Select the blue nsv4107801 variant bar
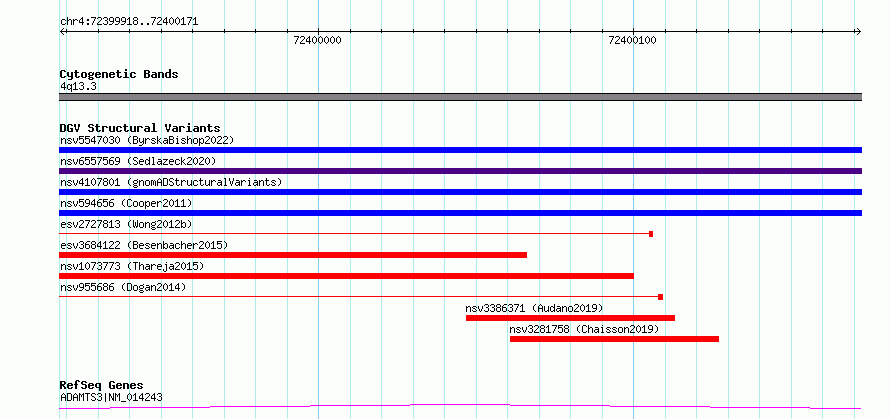Screen dimensions: 890x419 point(460,192)
